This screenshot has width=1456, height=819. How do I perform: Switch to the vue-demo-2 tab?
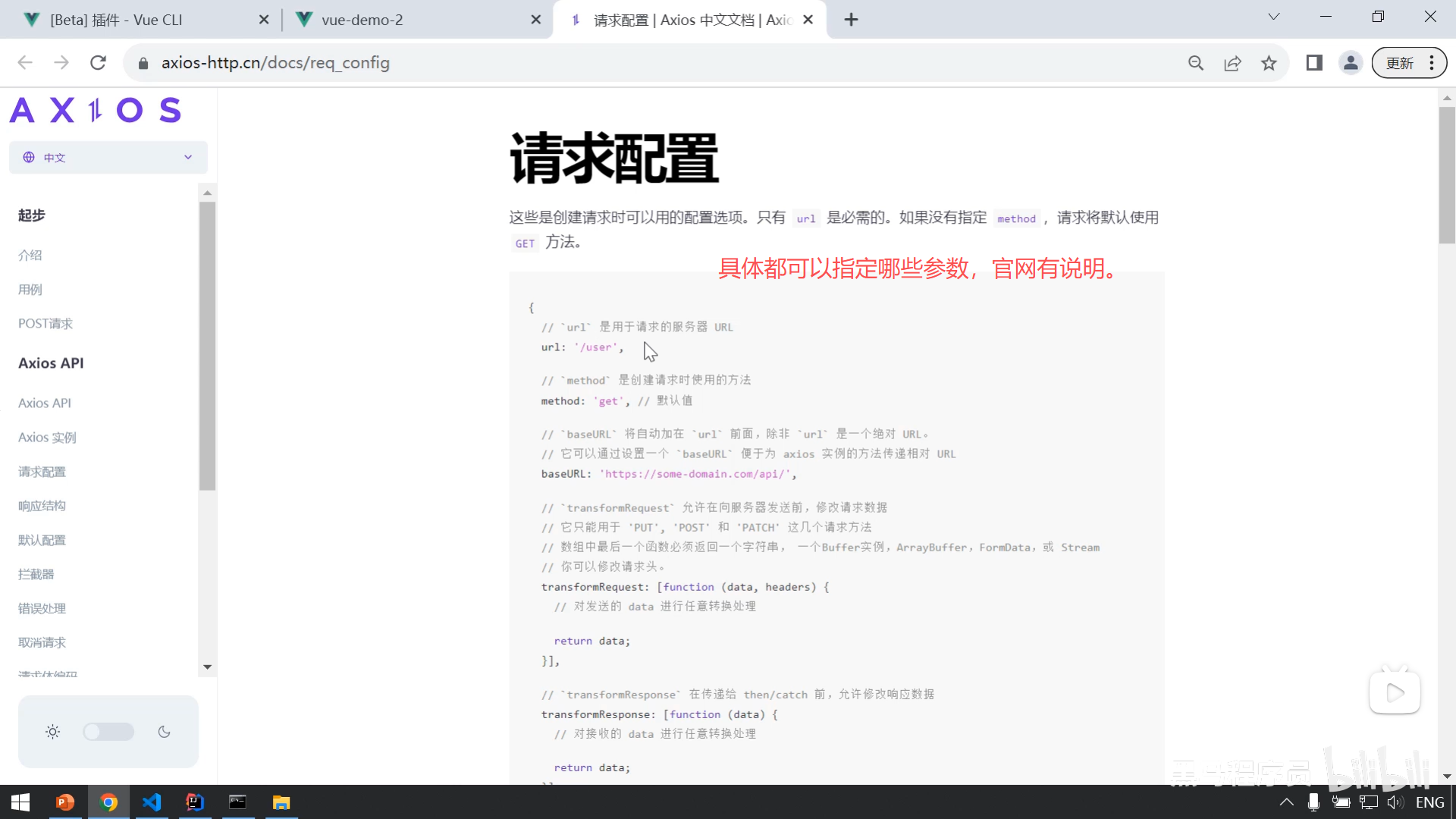click(362, 20)
